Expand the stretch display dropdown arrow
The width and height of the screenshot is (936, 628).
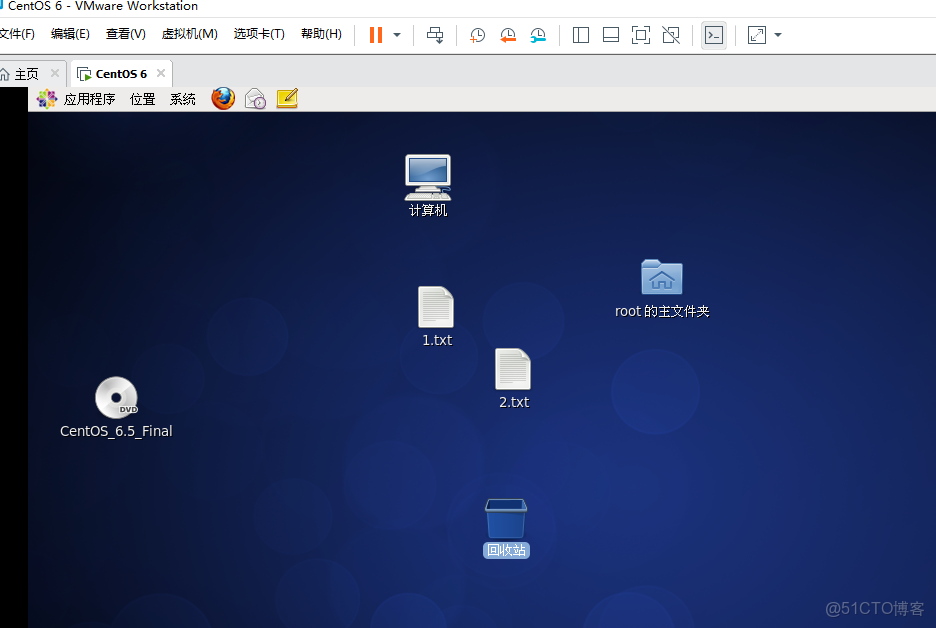778,35
